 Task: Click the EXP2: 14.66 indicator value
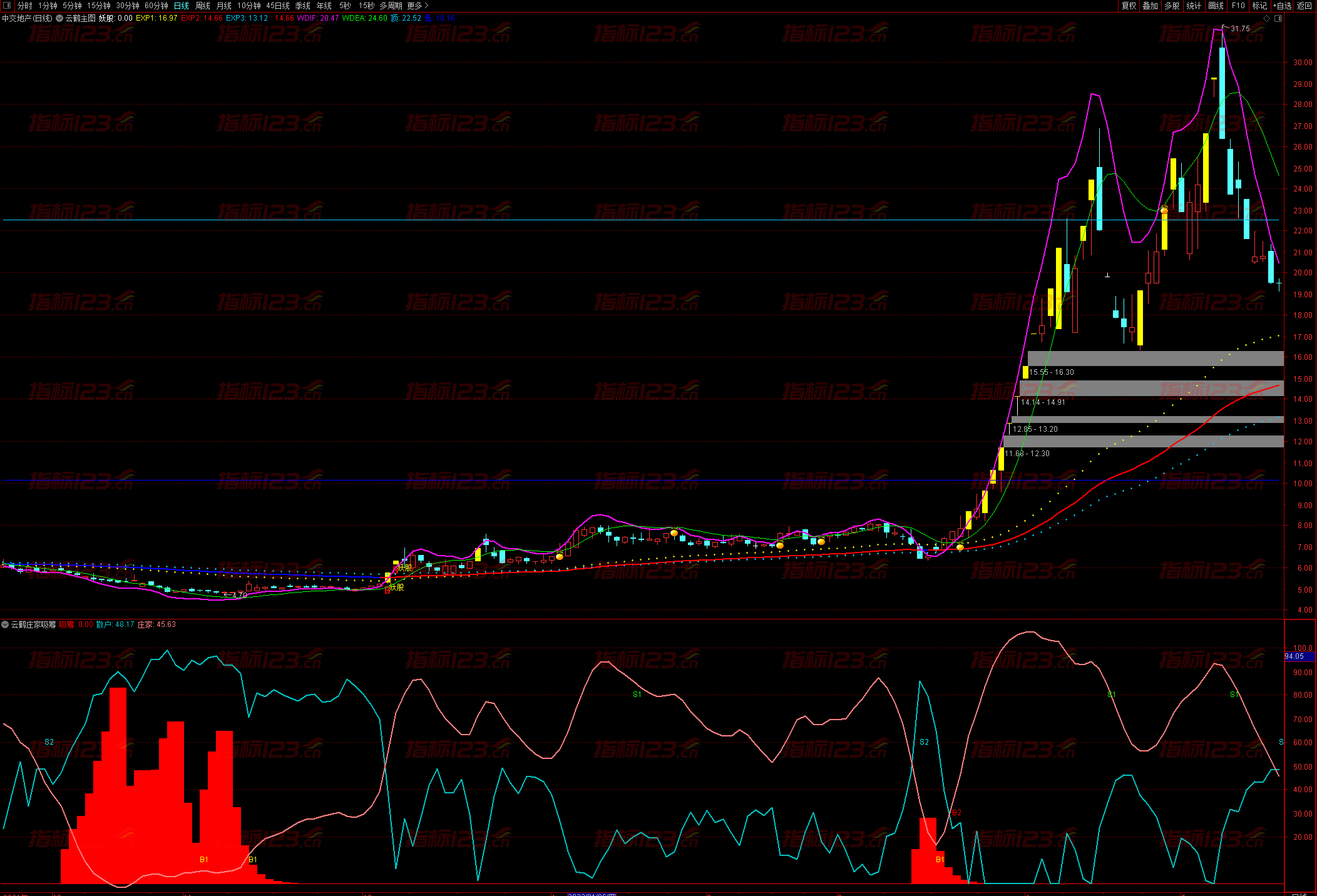(202, 18)
